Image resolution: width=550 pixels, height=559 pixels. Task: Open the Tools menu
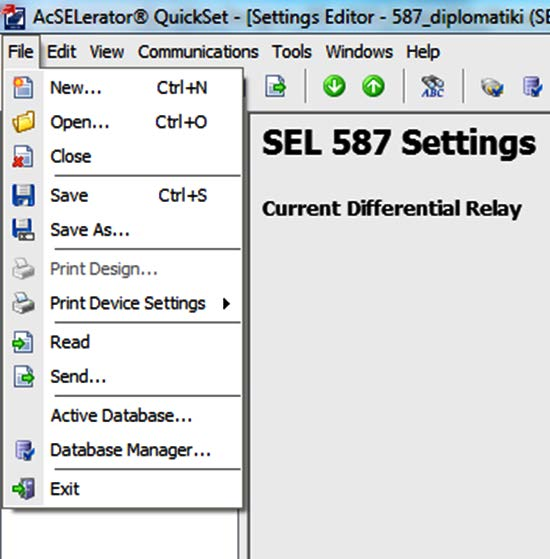pyautogui.click(x=292, y=52)
